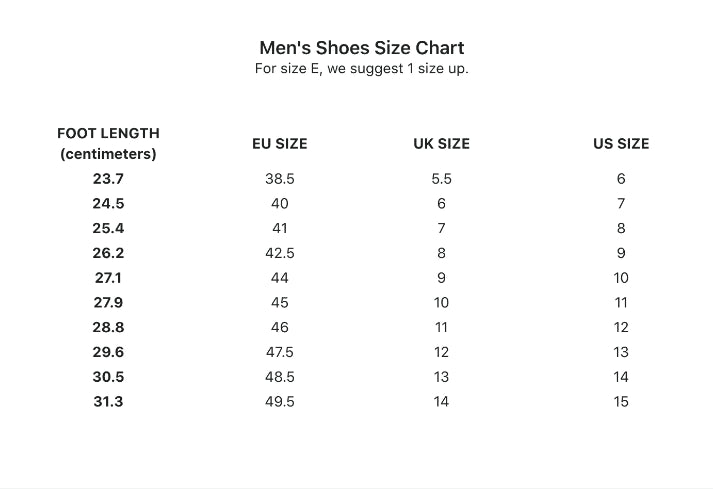Click foot length 24.5 row label
The image size is (713, 489).
coord(108,204)
